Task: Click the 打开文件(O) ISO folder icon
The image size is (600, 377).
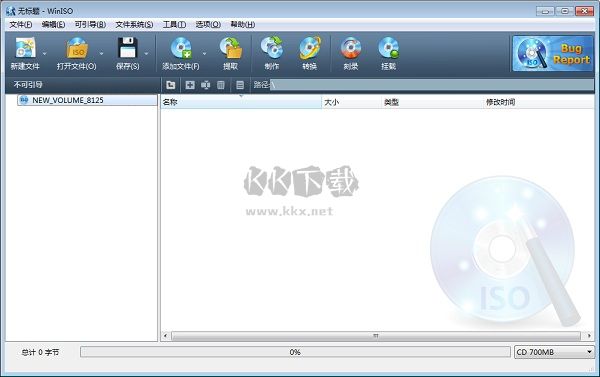Action: click(x=77, y=48)
